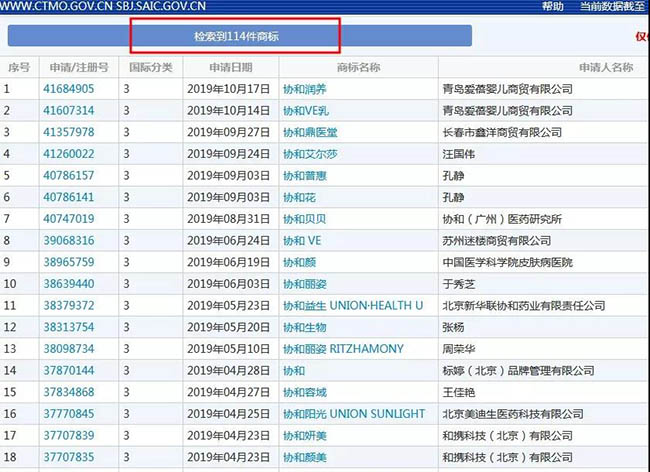Open registration number 38098734
650x472 pixels.
(68, 349)
